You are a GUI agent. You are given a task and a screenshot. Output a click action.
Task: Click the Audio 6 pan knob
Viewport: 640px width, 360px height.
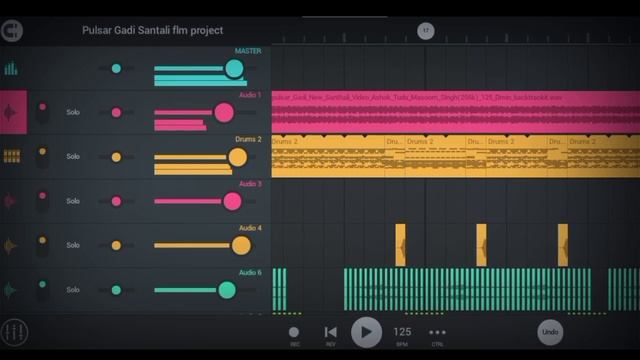(116, 290)
